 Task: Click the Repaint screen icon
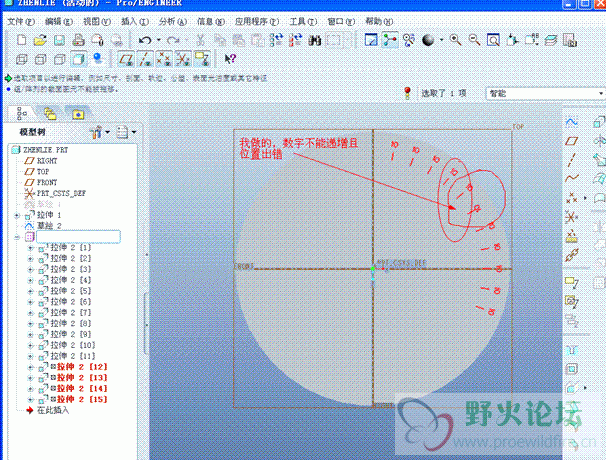[x=371, y=40]
